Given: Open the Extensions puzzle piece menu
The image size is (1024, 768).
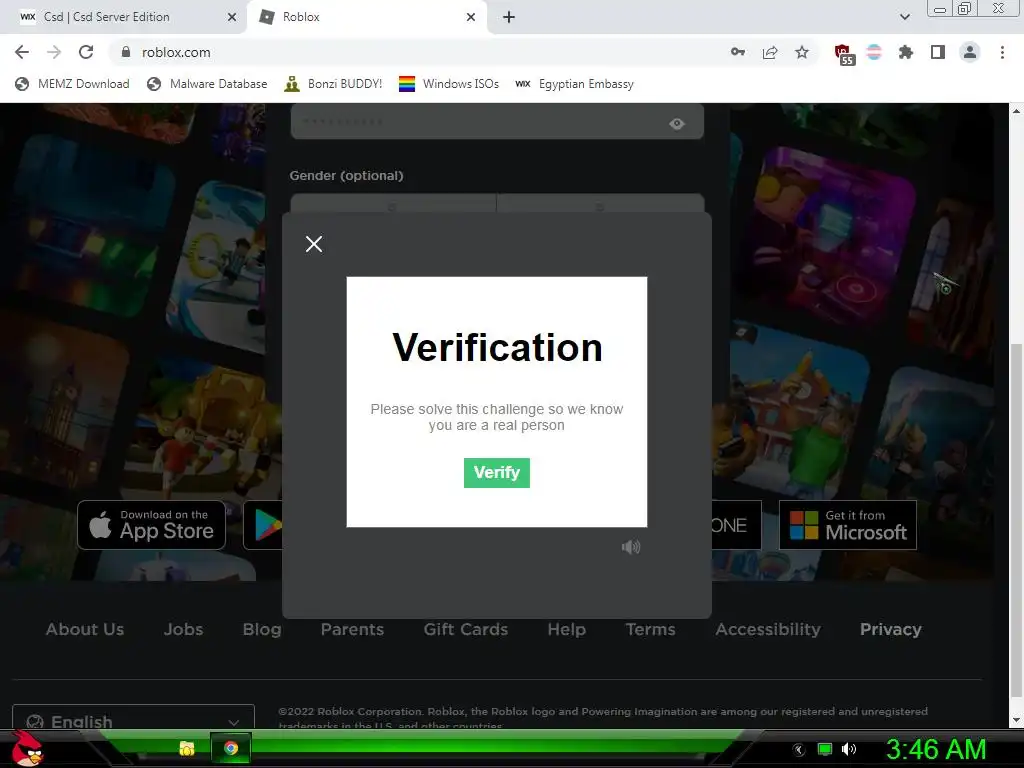Looking at the screenshot, I should click(x=906, y=52).
